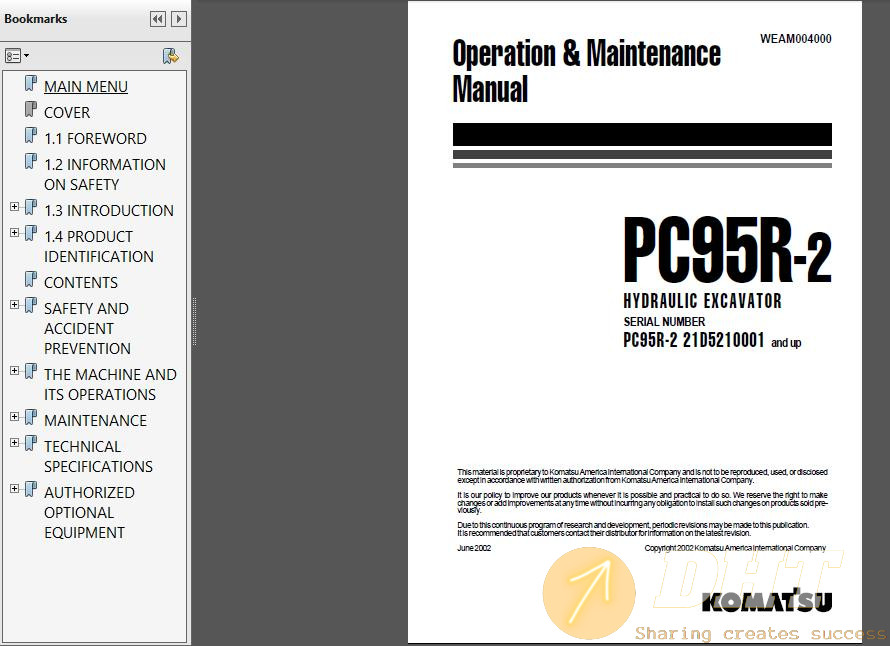Navigate to 1.4 PRODUCT IDENTIFICATION bookmark
890x646 pixels.
(99, 246)
